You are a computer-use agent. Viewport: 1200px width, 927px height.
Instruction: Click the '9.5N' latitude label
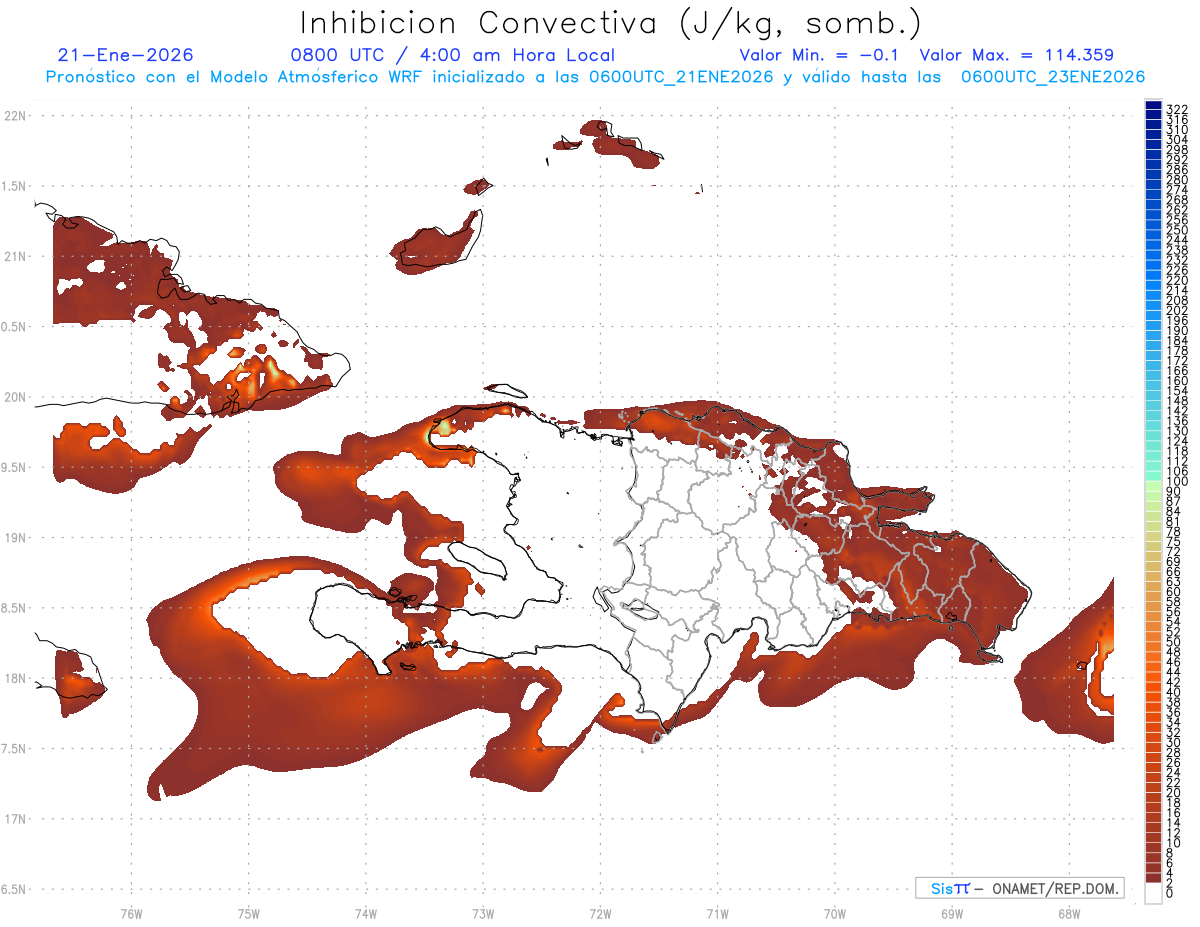coord(15,468)
